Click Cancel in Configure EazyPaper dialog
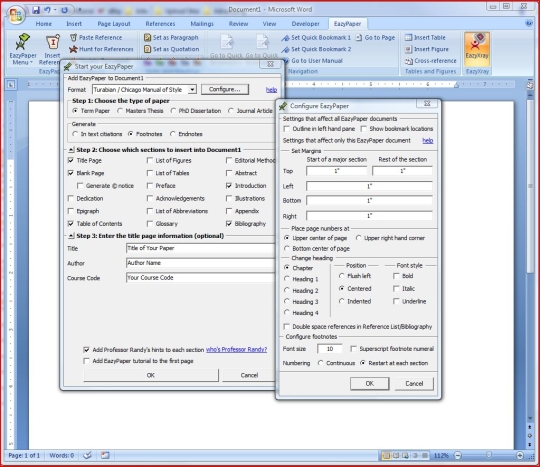Viewport: 540px width, 467px height. coord(414,384)
